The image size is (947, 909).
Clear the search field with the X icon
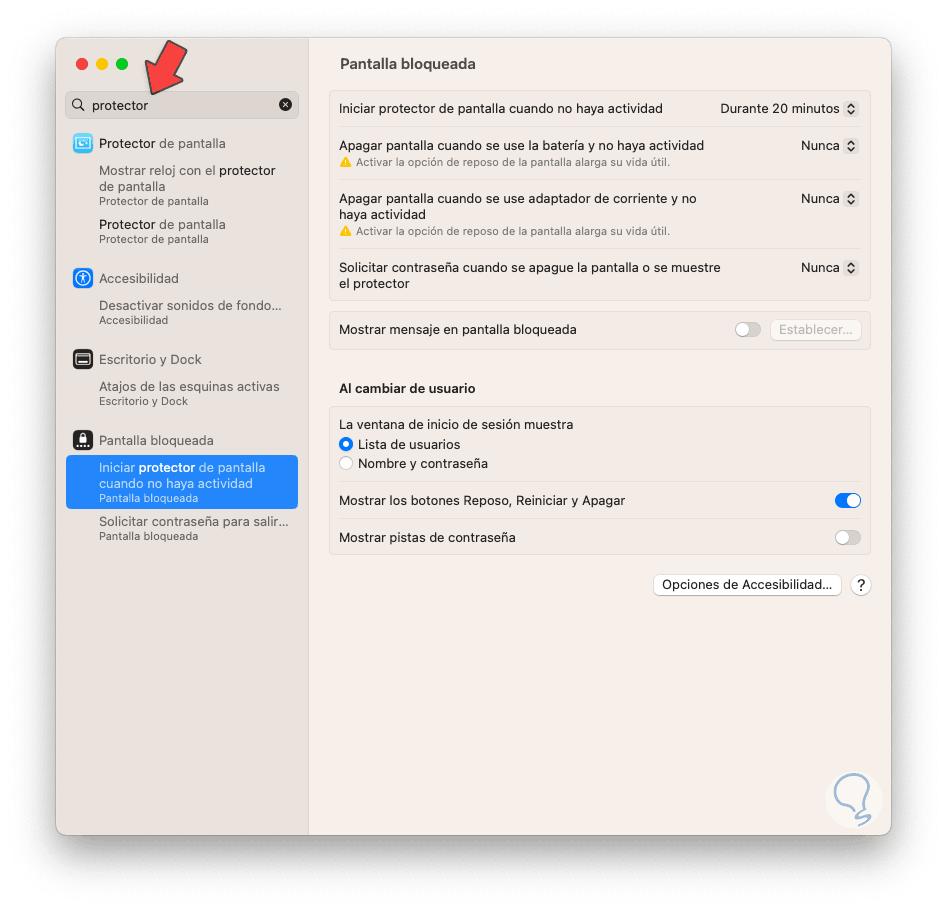pos(286,105)
